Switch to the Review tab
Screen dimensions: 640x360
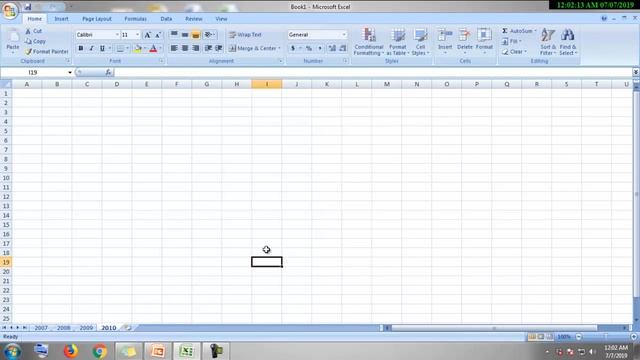193,19
